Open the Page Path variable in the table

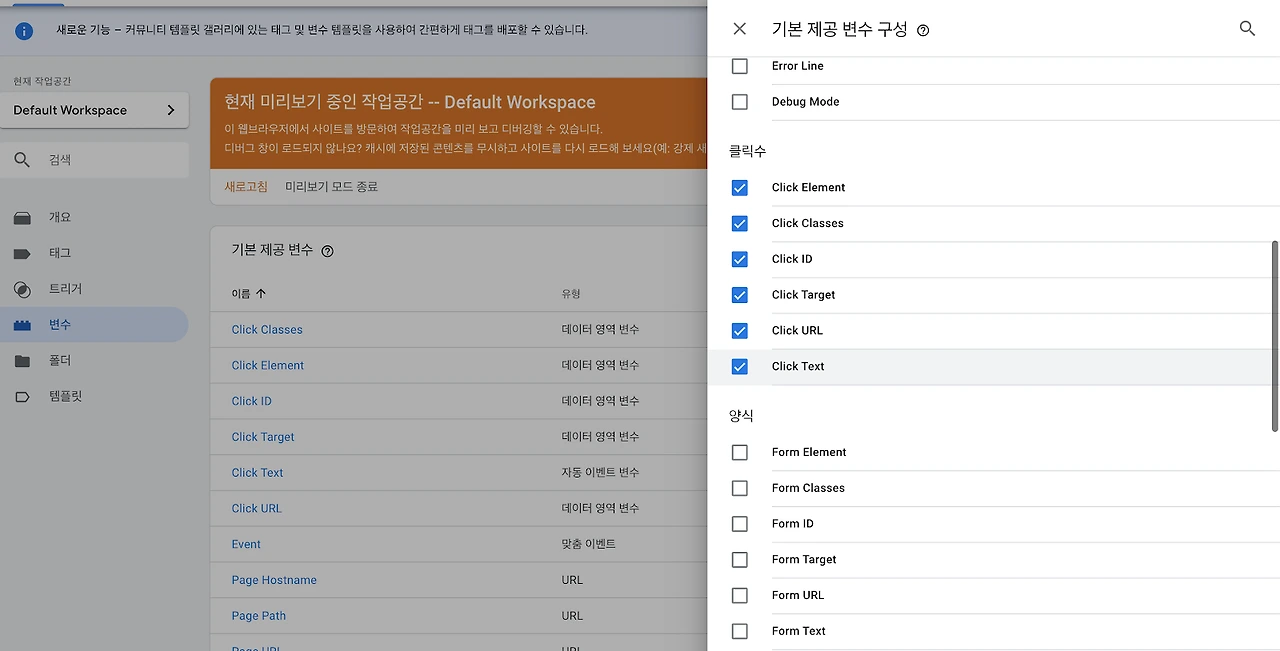259,616
